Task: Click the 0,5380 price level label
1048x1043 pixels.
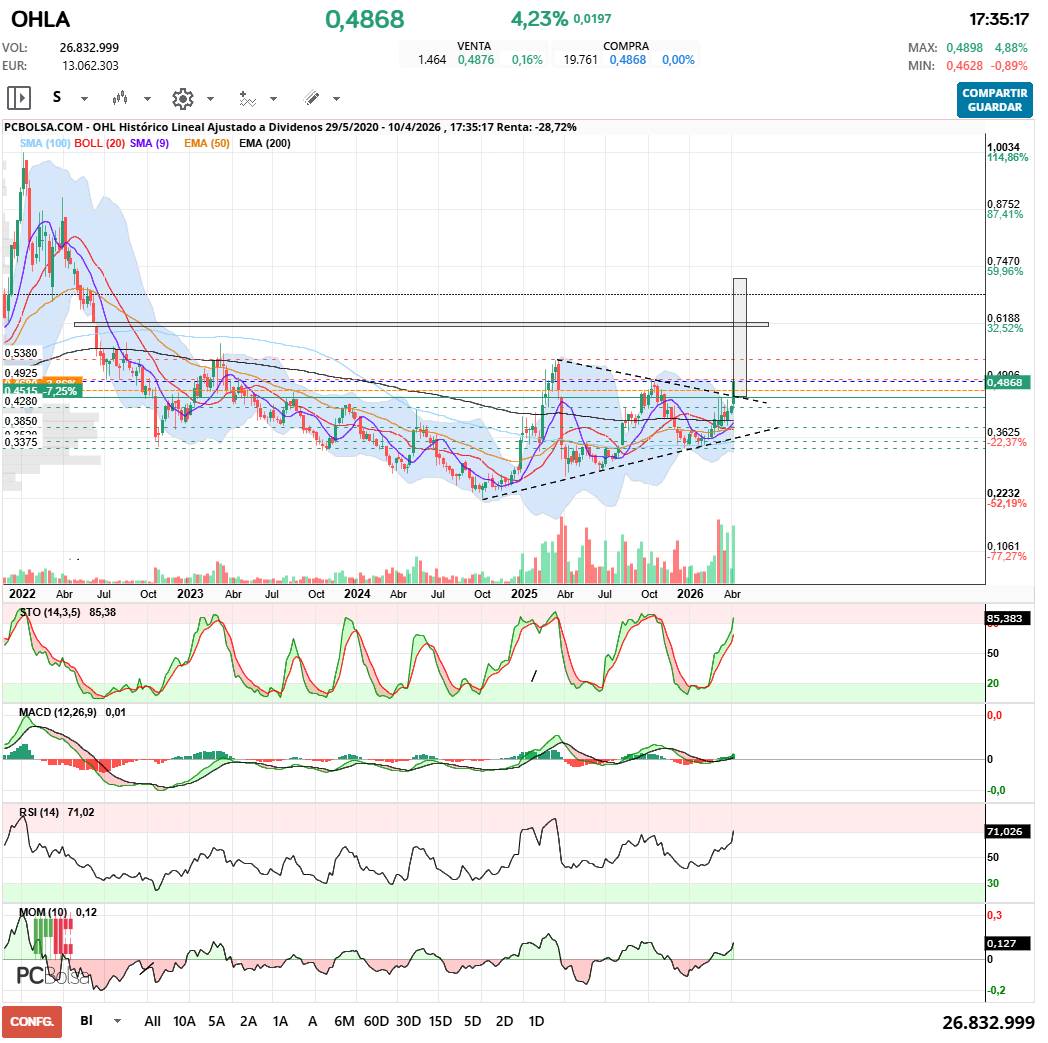Action: [x=21, y=353]
